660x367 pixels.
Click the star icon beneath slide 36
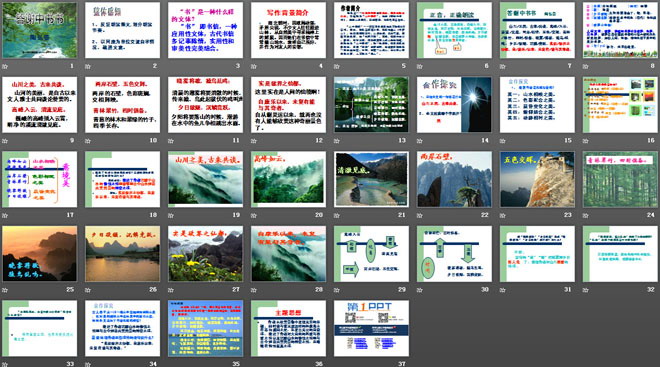click(254, 364)
